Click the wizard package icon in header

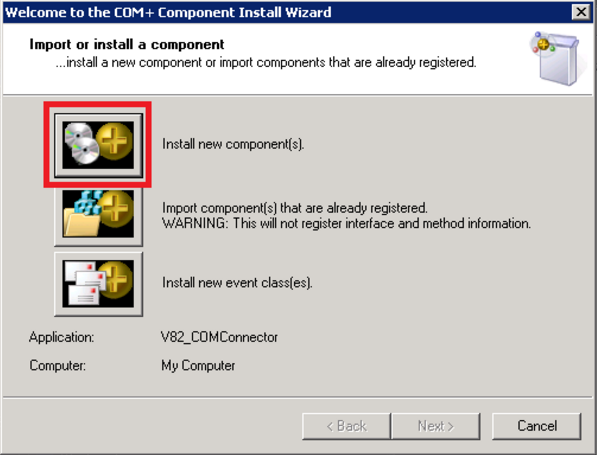[558, 58]
